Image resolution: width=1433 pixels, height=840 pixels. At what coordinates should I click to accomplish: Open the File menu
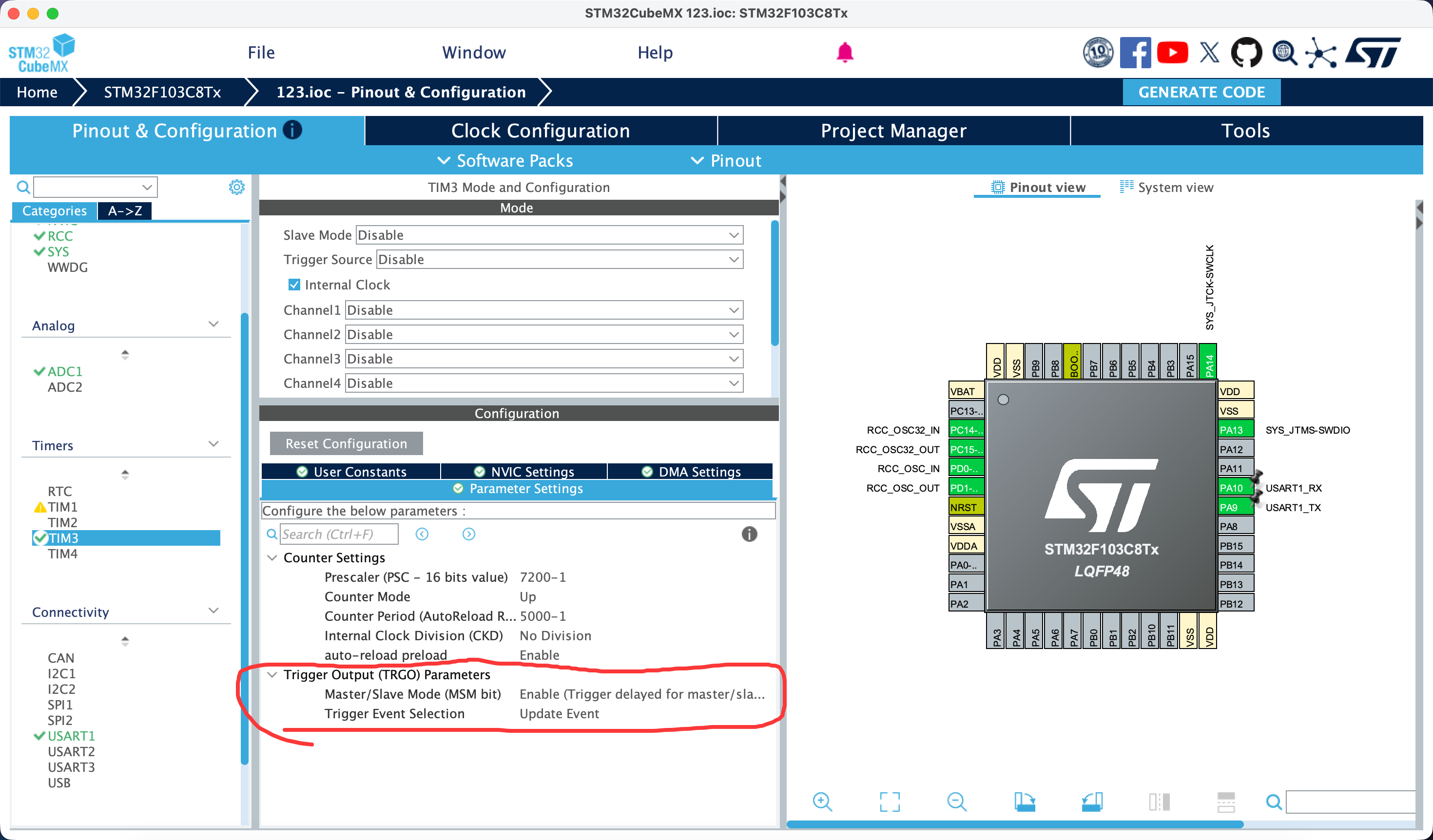(x=261, y=52)
